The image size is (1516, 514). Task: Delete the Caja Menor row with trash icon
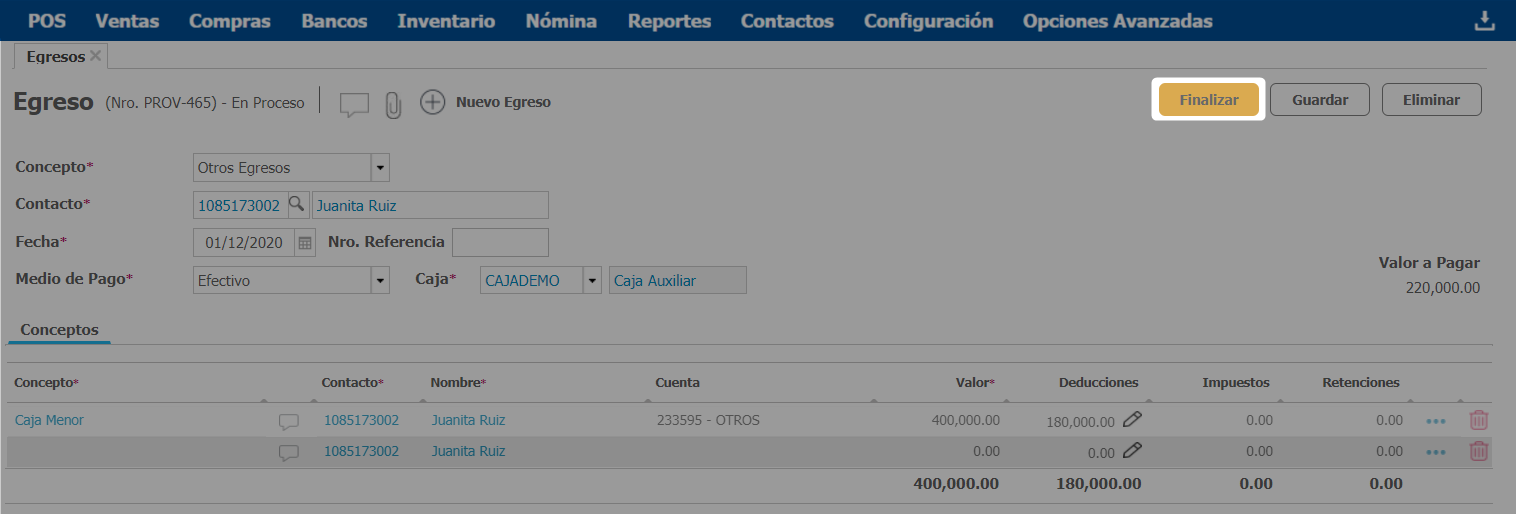(x=1478, y=421)
